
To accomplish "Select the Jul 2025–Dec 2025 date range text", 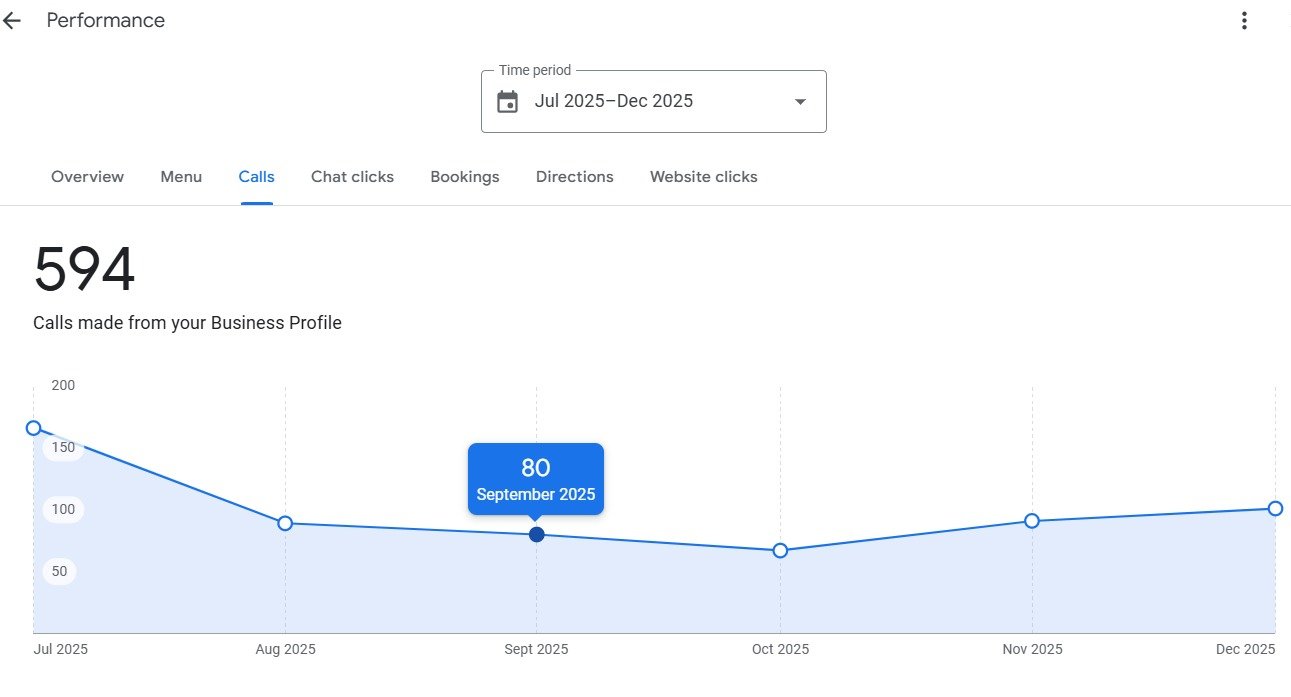I will [613, 101].
